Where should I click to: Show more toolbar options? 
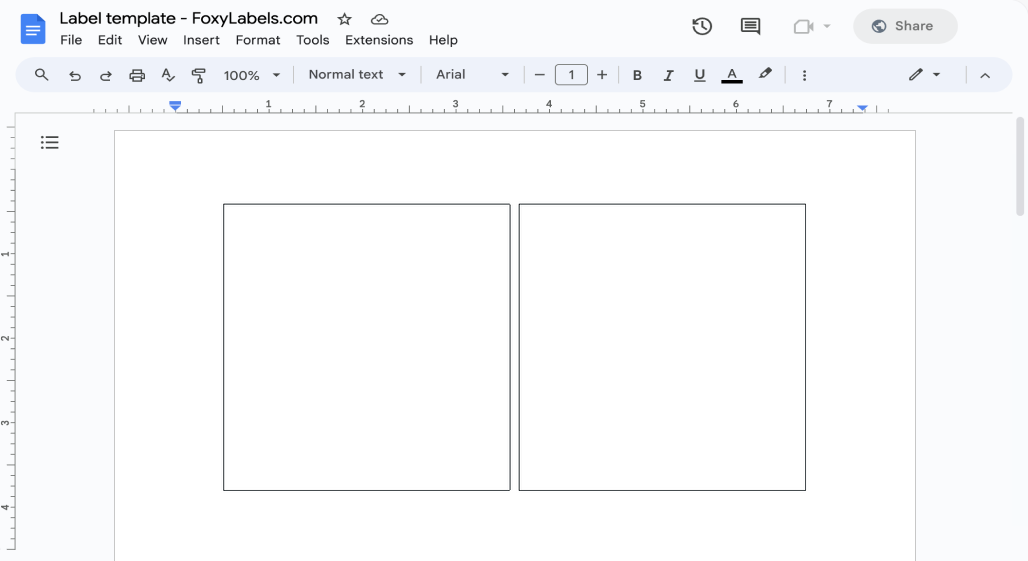point(804,75)
